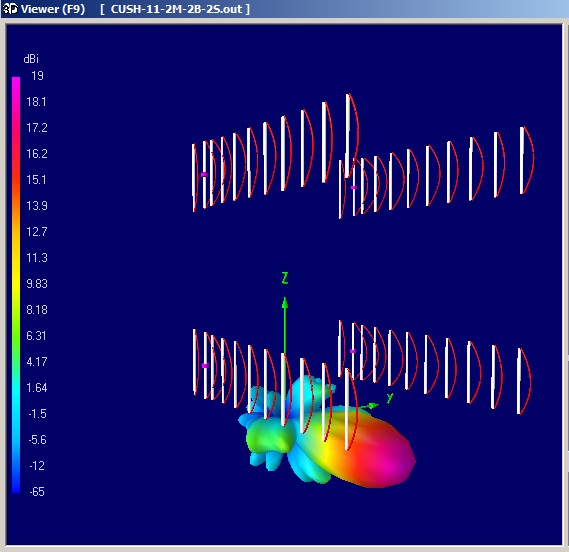The height and width of the screenshot is (552, 569).
Task: Select the 8.18 gain scale label
Action: point(37,310)
